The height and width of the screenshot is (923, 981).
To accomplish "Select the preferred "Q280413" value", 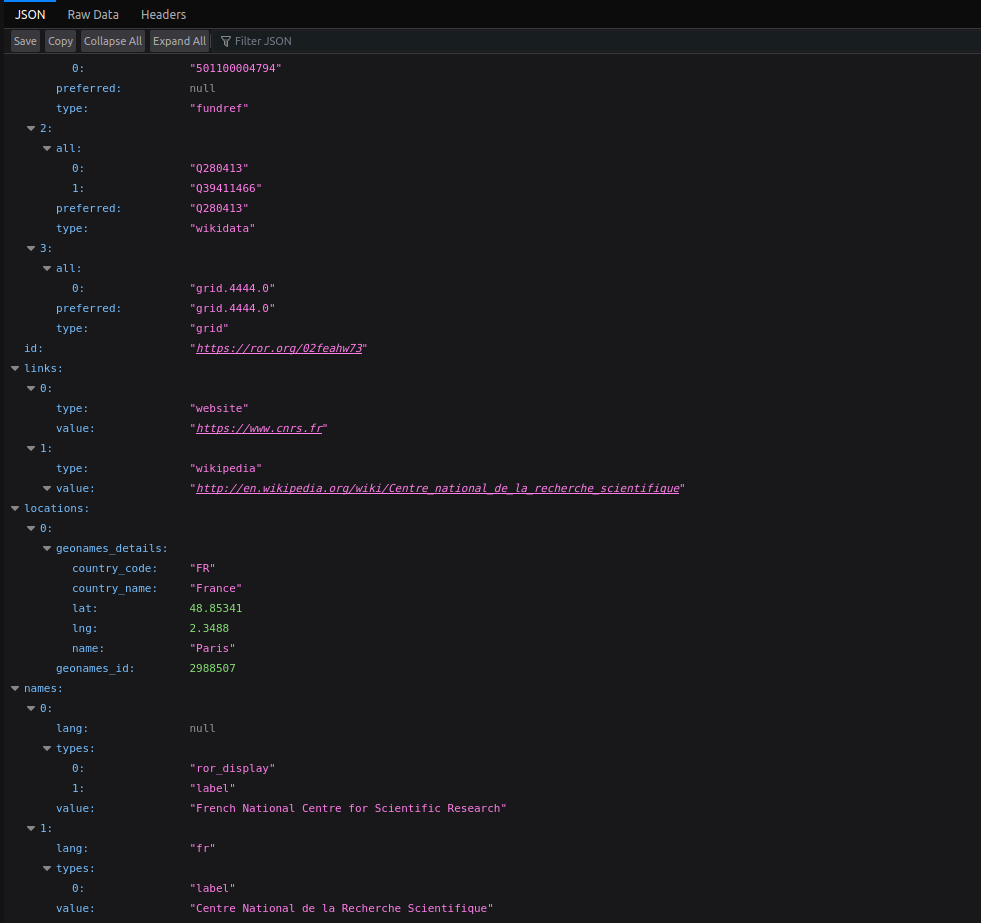I will [x=219, y=208].
